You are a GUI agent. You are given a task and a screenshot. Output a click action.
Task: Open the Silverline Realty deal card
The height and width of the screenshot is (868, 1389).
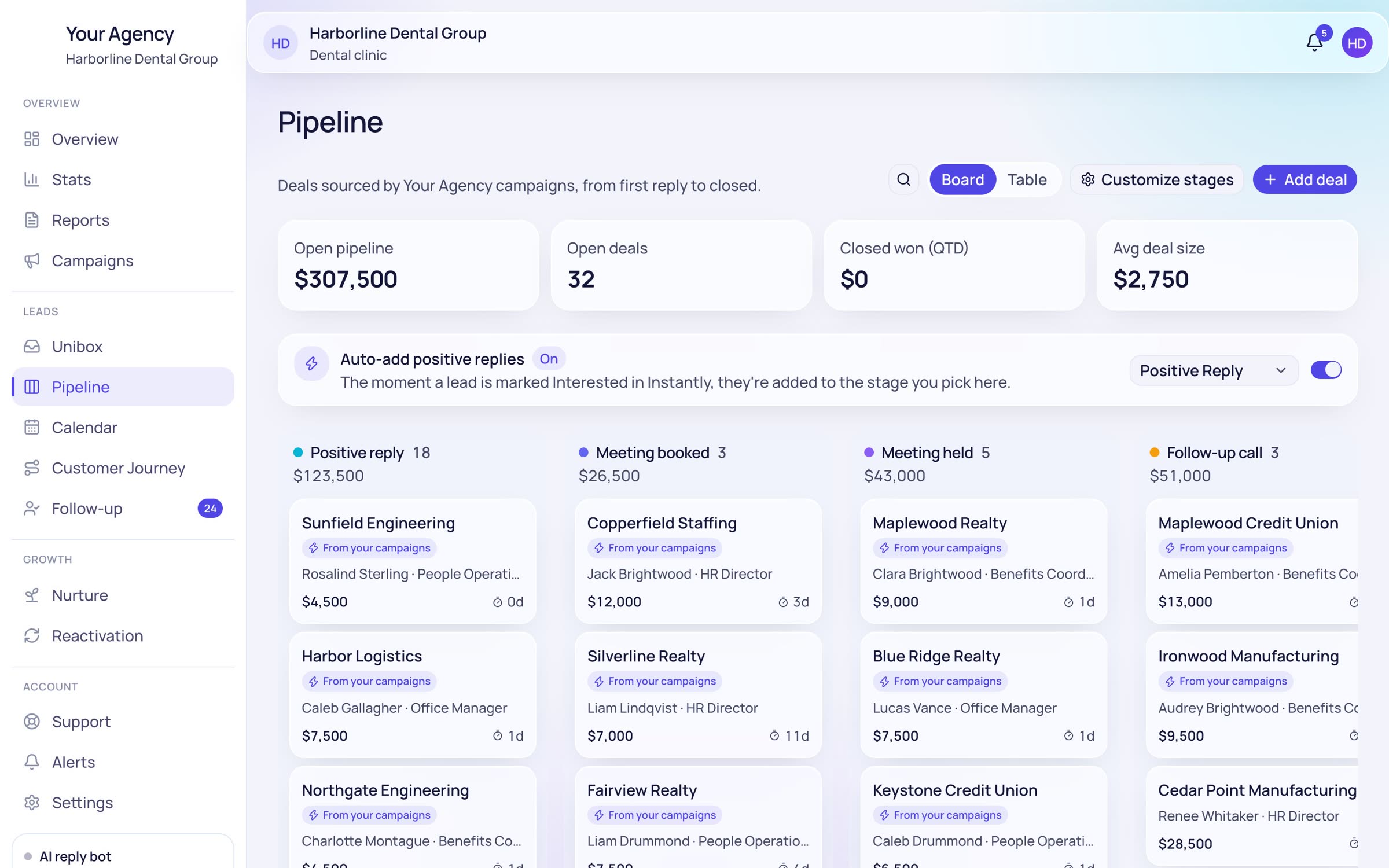(698, 695)
